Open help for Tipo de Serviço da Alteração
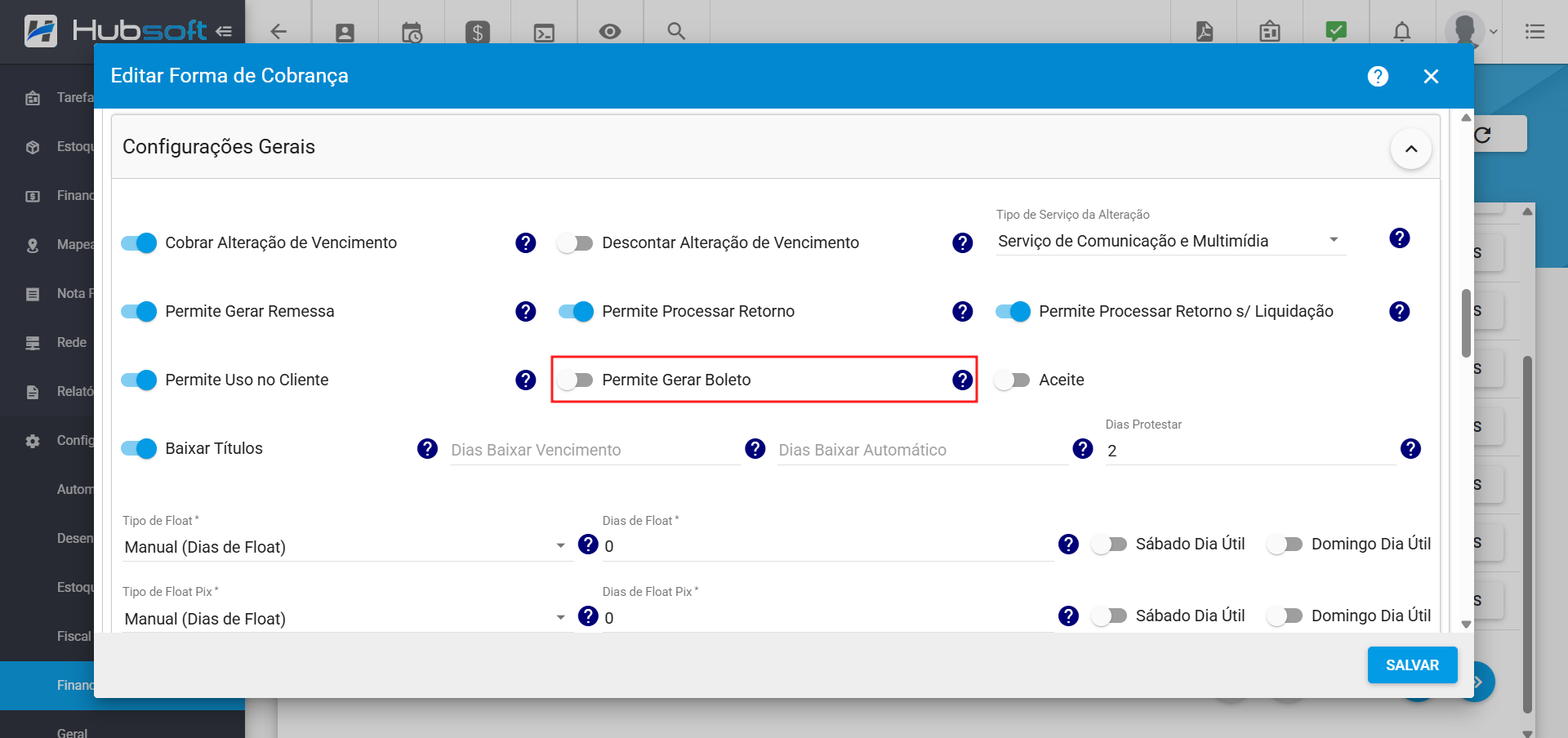Viewport: 1568px width, 738px height. 1400,238
